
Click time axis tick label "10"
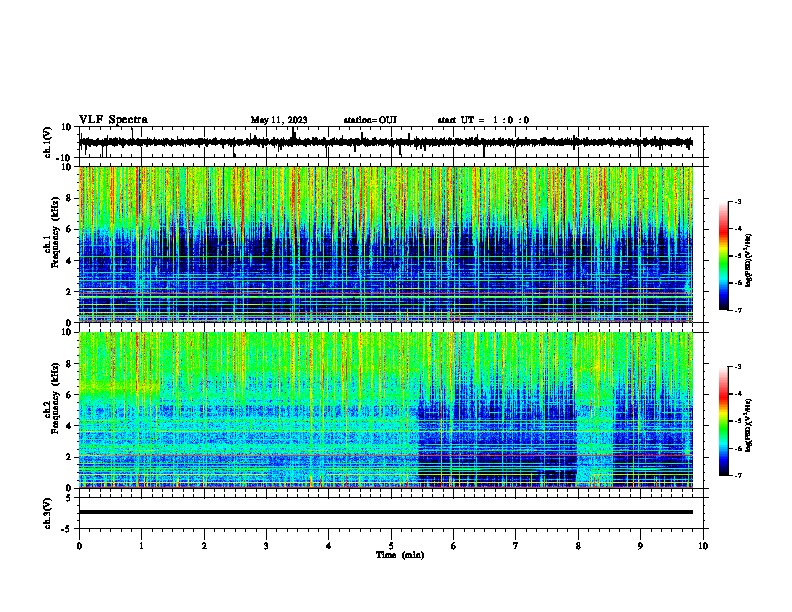[703, 546]
